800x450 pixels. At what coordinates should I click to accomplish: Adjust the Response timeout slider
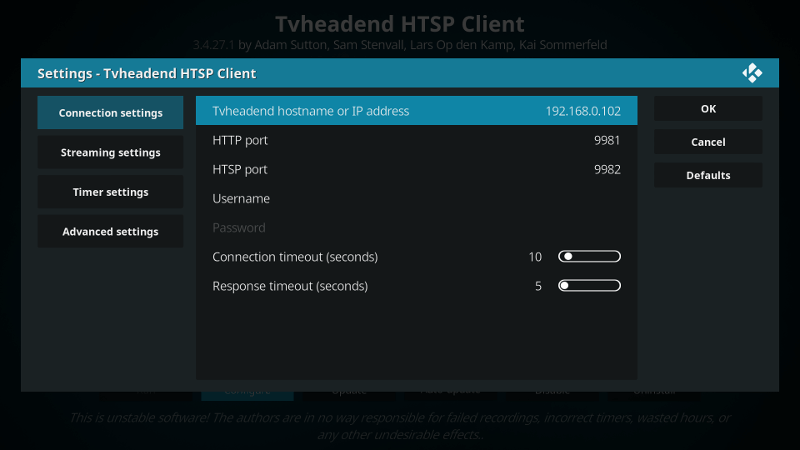(589, 286)
